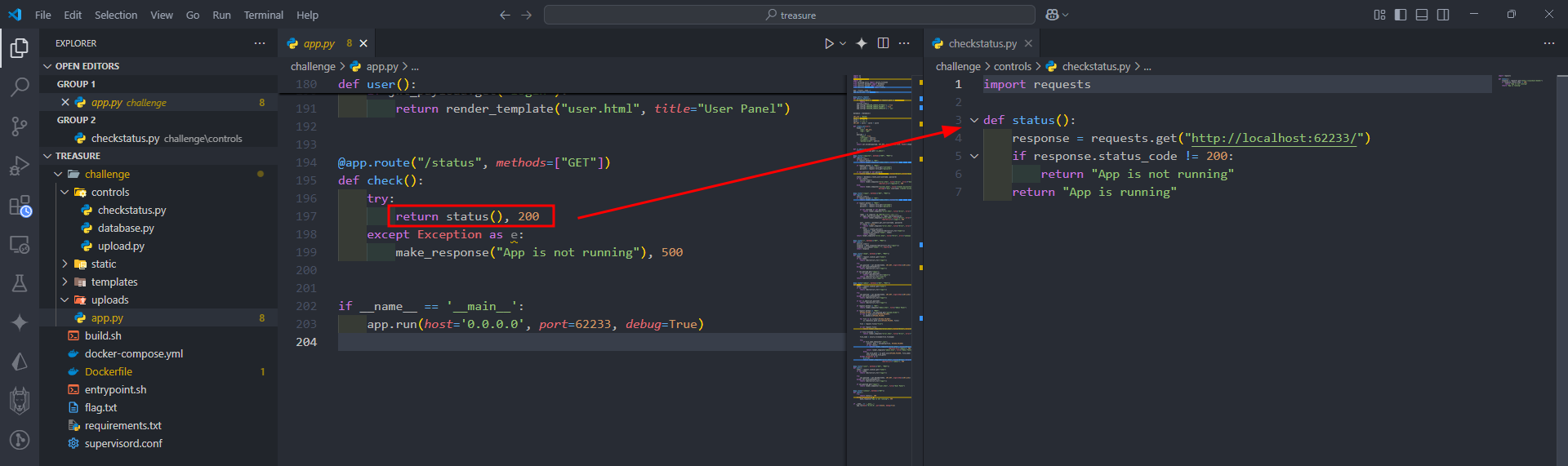Viewport: 1568px width, 466px height.
Task: Expand the templates folder
Action: (x=65, y=282)
